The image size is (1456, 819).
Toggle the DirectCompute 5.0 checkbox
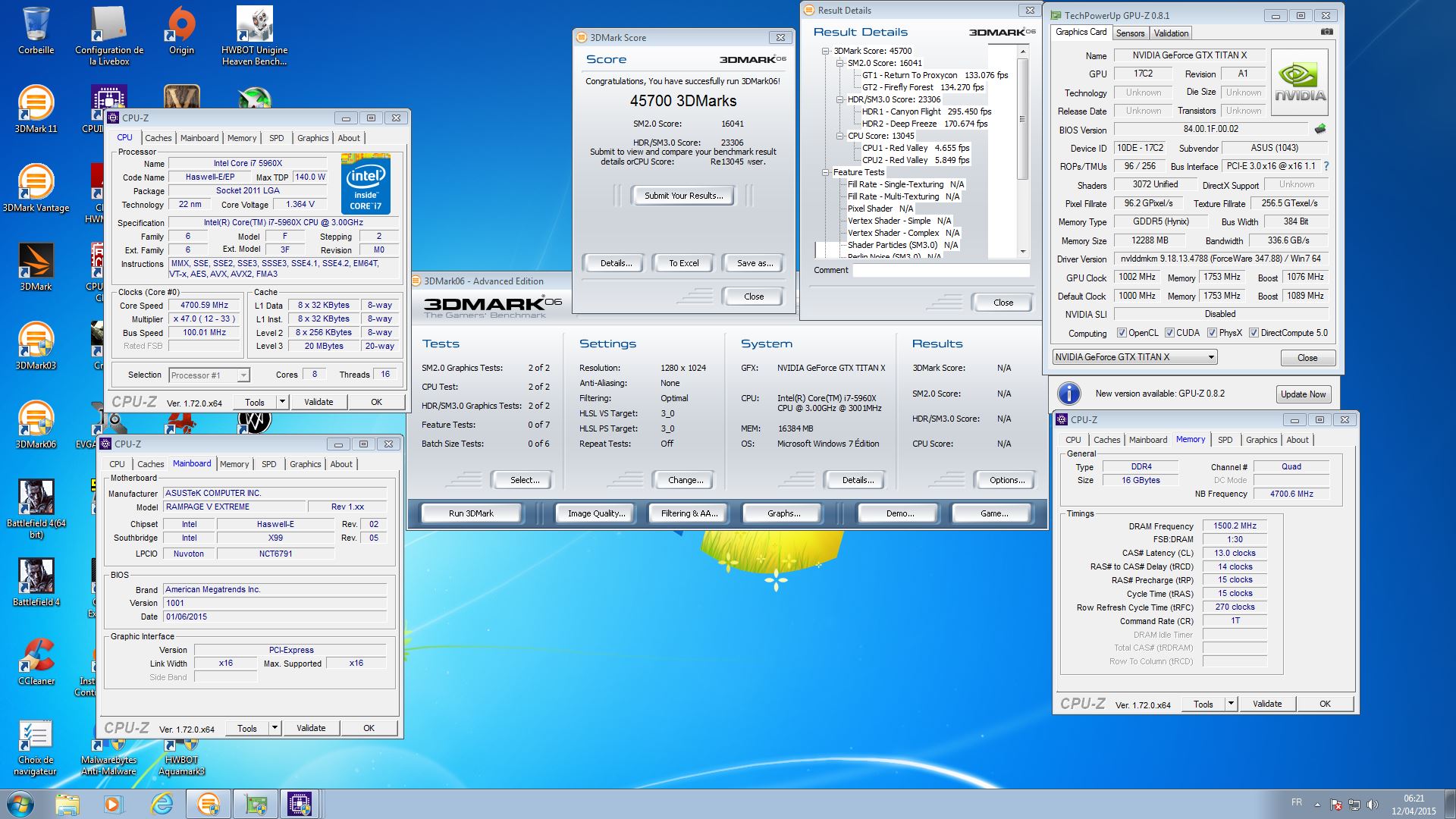click(1254, 333)
